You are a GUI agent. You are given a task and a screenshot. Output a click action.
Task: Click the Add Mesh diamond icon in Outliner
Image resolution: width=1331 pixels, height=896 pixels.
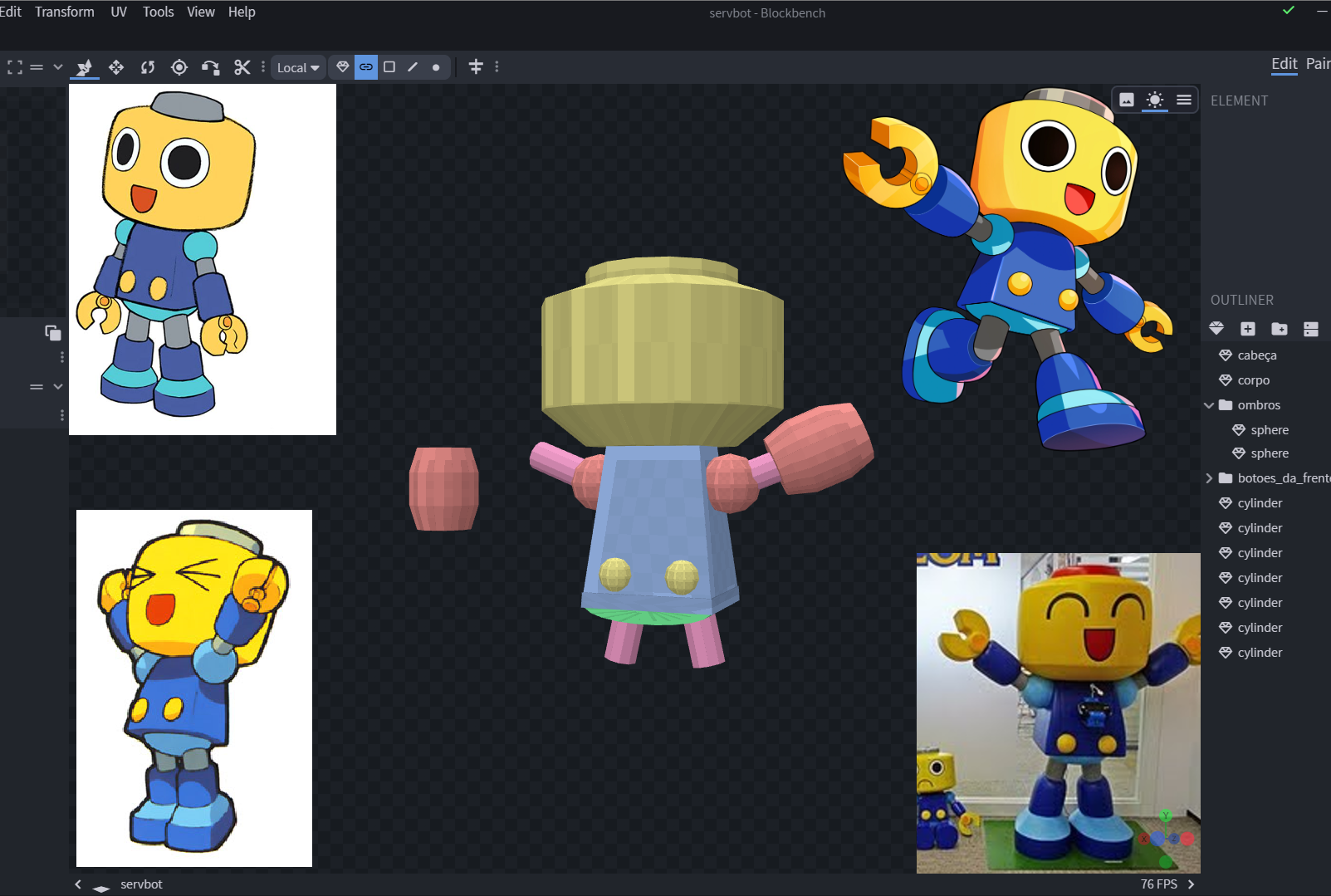(1216, 329)
